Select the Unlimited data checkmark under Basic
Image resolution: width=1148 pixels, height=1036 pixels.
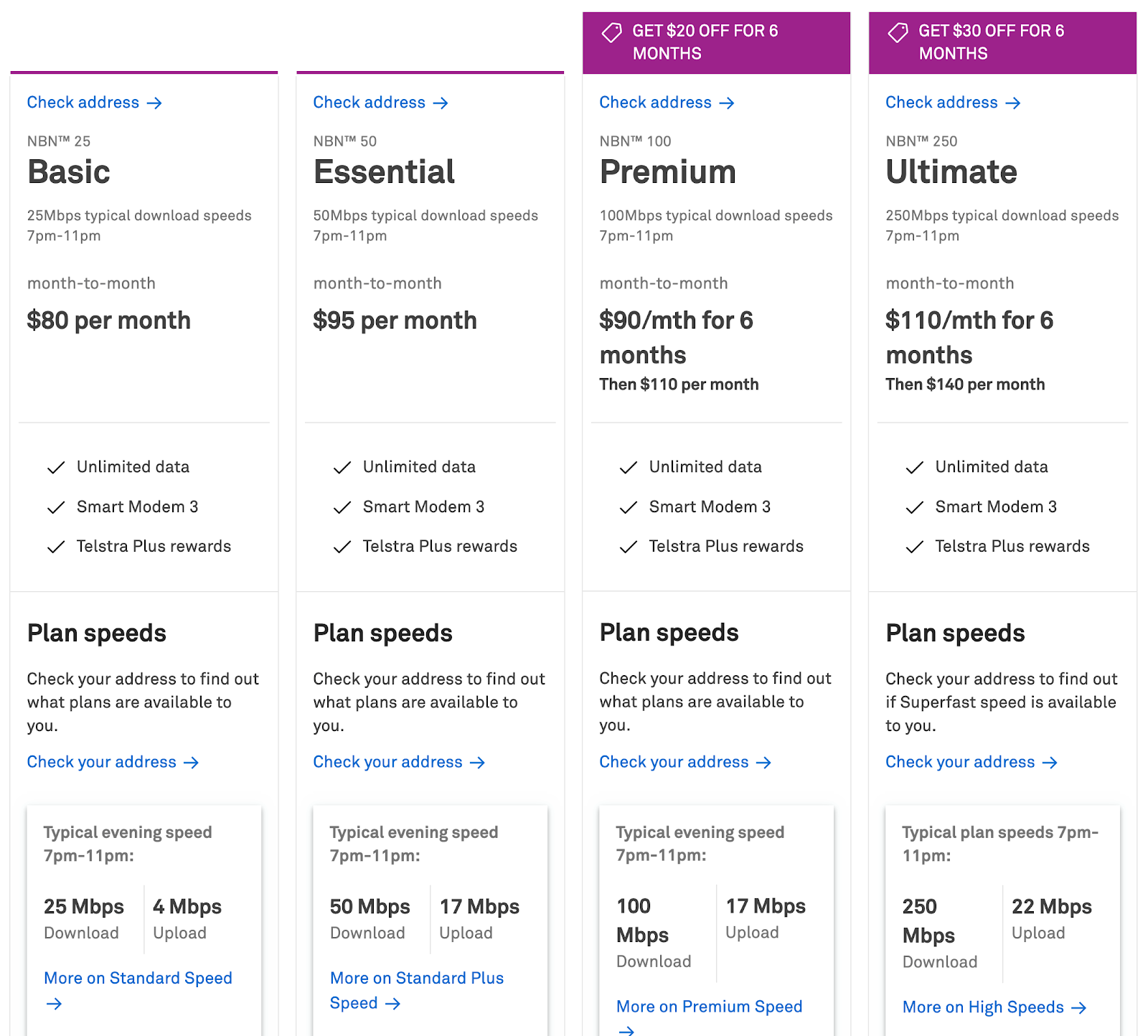(56, 467)
